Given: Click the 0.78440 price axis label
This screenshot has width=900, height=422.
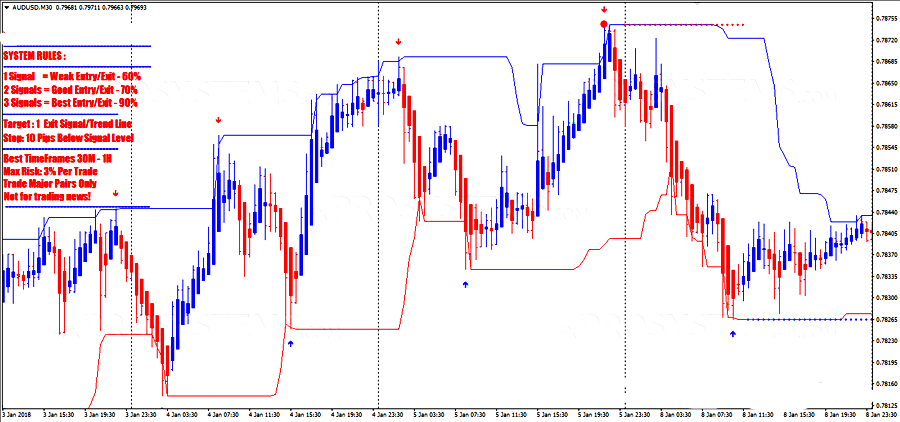Looking at the screenshot, I should 887,212.
